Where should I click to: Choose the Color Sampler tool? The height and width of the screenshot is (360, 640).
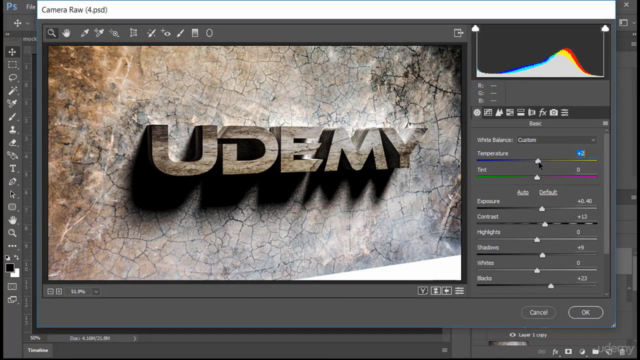tap(99, 33)
